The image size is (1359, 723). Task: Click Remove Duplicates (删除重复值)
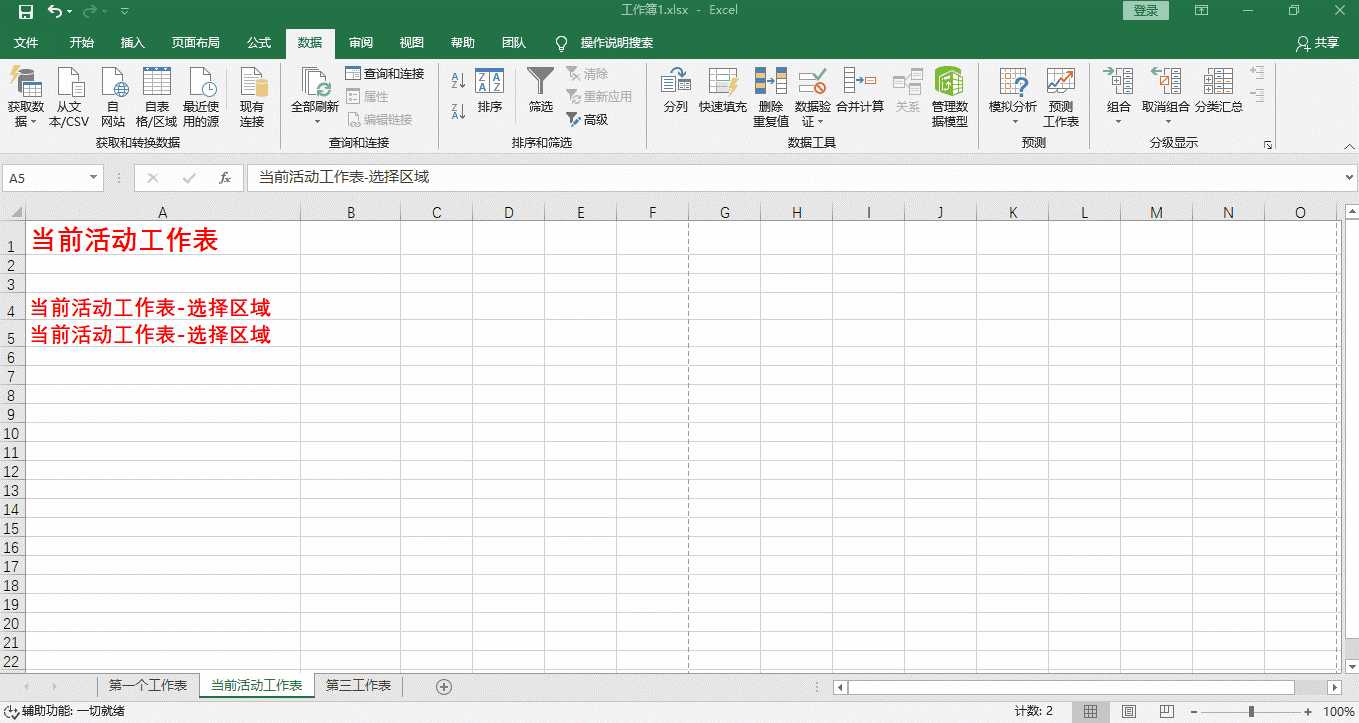(x=771, y=98)
